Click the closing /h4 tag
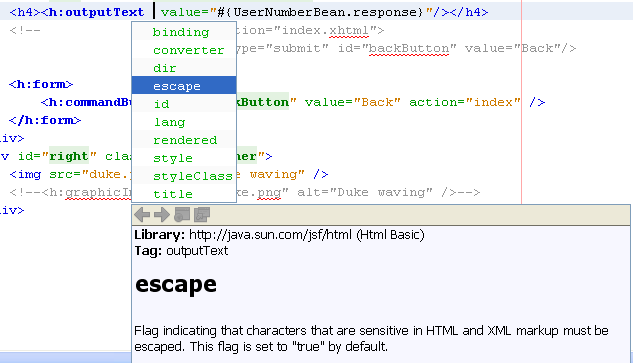 coord(469,12)
